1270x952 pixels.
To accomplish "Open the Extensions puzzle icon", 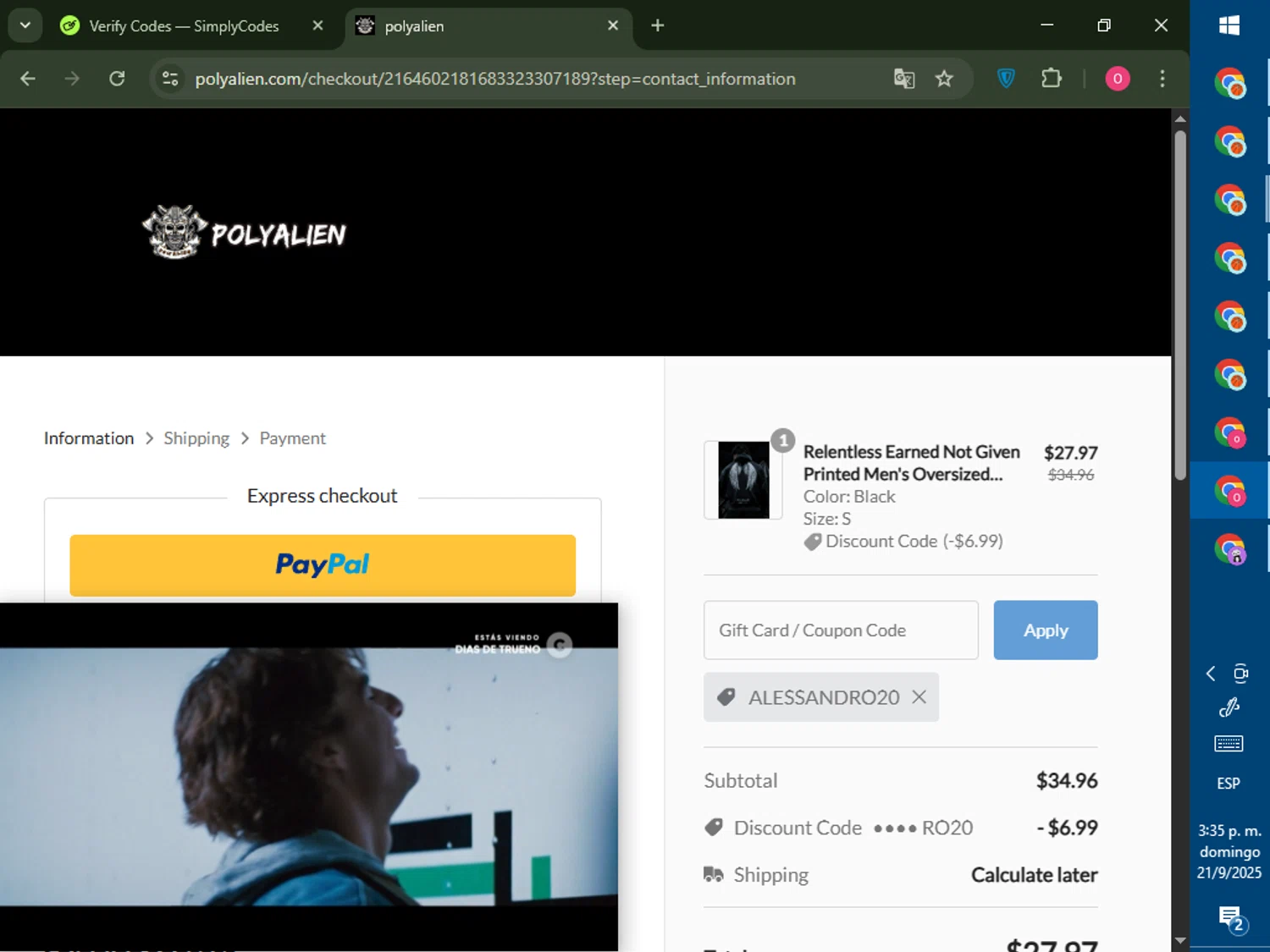I will [1051, 79].
